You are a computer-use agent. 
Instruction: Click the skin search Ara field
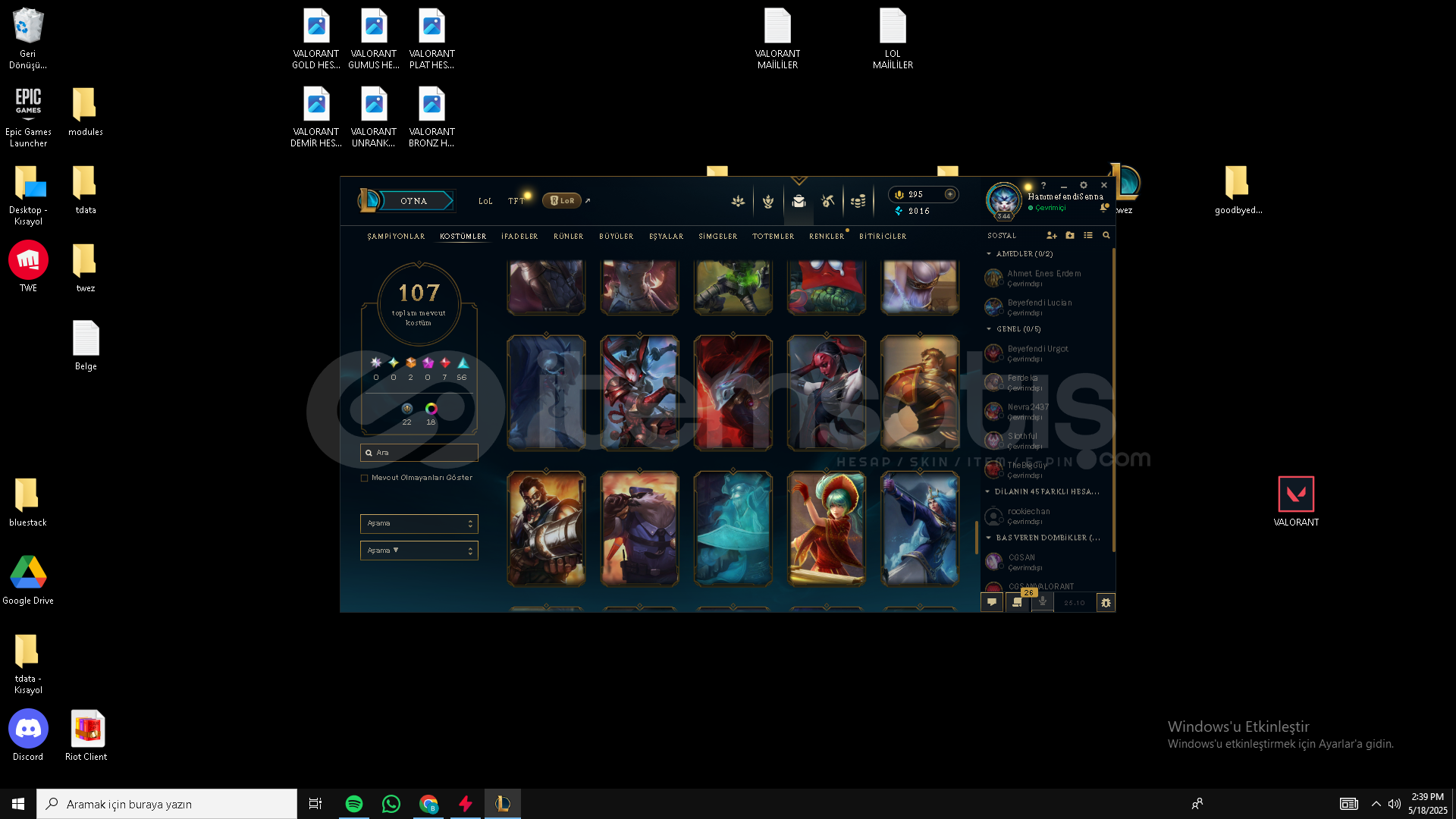coord(419,453)
